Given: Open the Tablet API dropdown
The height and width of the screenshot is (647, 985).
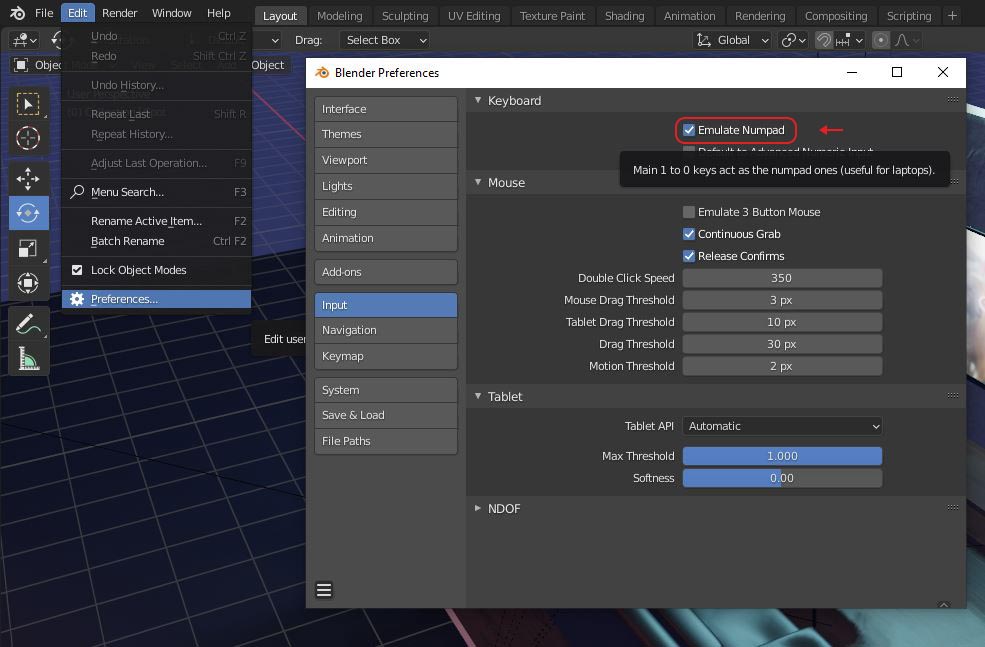Looking at the screenshot, I should tap(782, 425).
